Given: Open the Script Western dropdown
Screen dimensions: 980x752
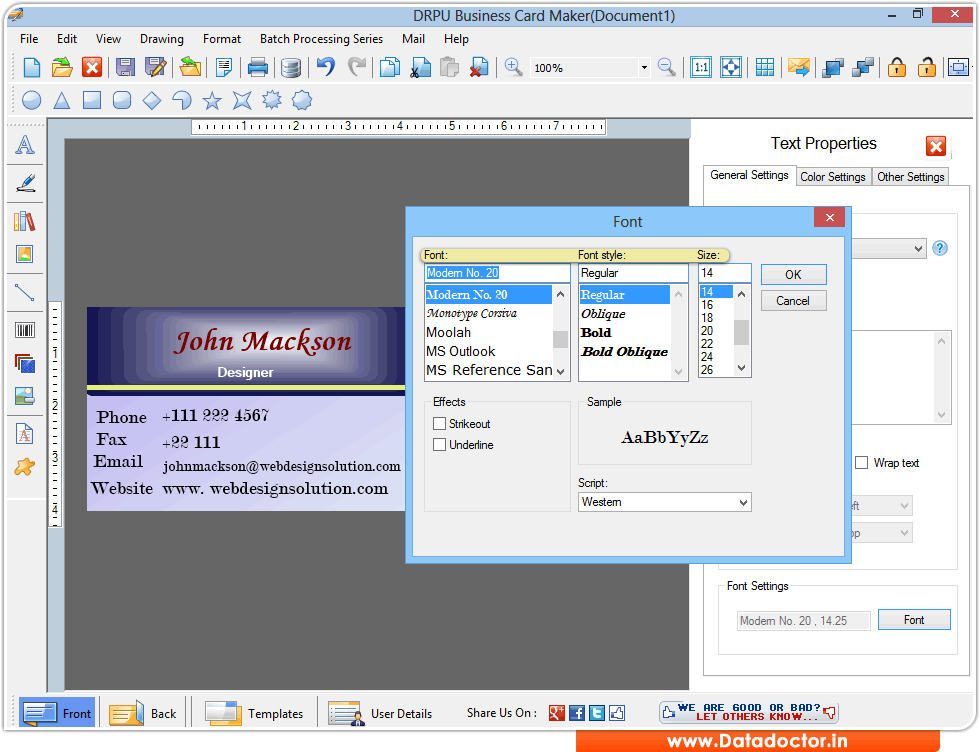Looking at the screenshot, I should pyautogui.click(x=664, y=502).
